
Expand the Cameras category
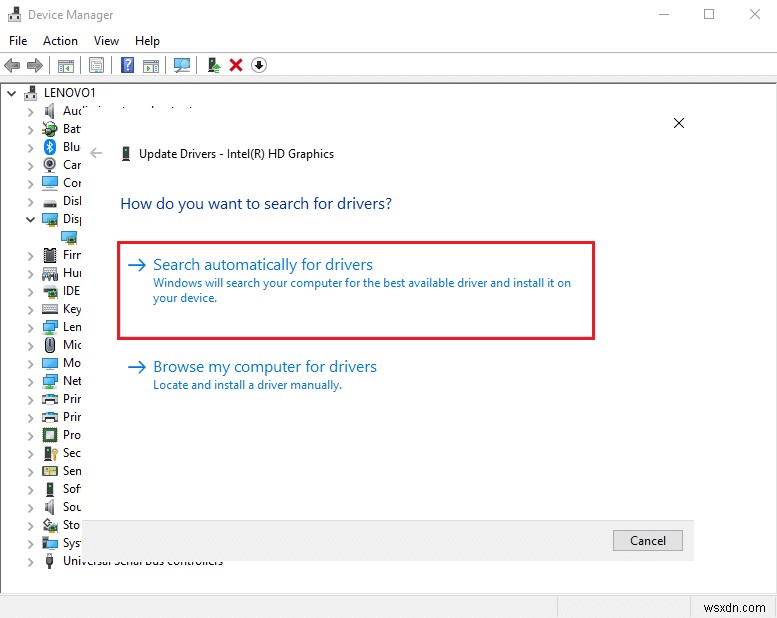coord(31,166)
